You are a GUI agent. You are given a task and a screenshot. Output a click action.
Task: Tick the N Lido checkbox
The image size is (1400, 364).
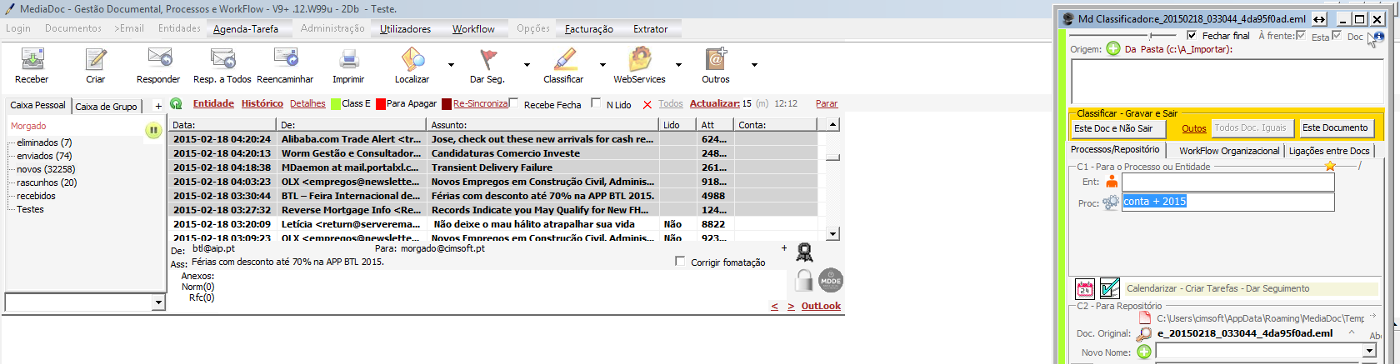coord(596,102)
